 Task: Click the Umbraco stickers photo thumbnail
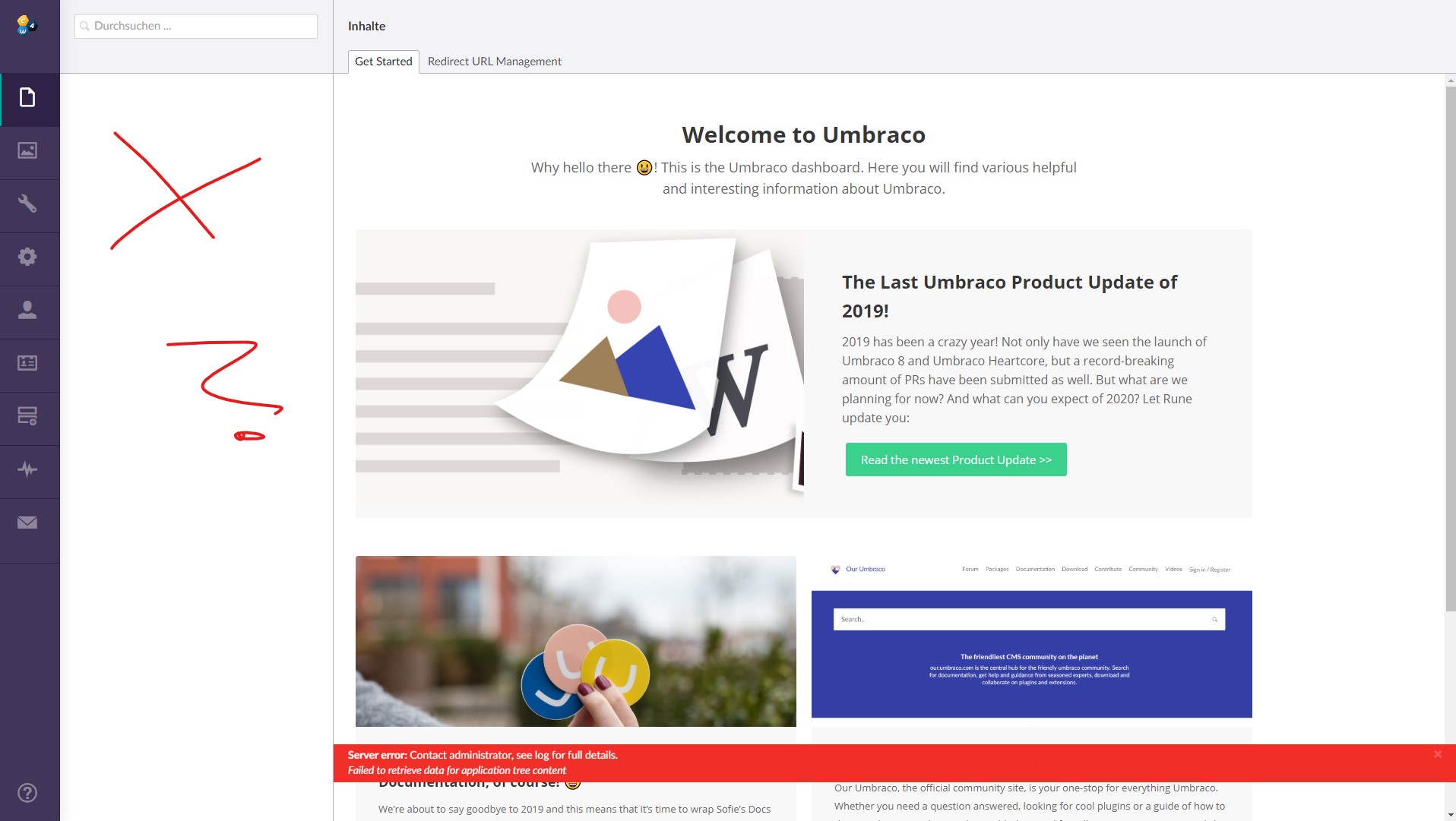[x=576, y=641]
